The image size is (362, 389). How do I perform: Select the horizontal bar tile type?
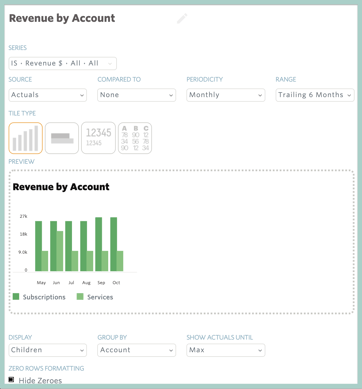coord(62,138)
